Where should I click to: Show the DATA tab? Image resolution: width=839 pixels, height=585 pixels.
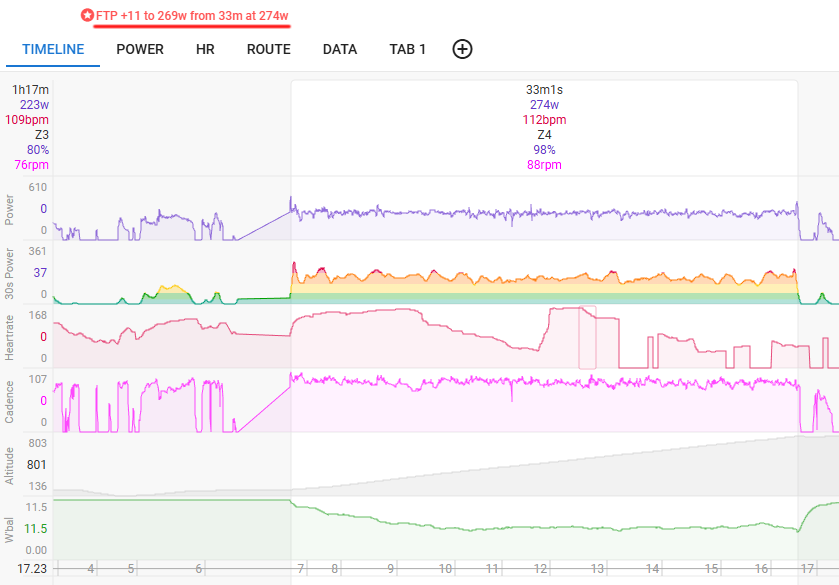340,49
